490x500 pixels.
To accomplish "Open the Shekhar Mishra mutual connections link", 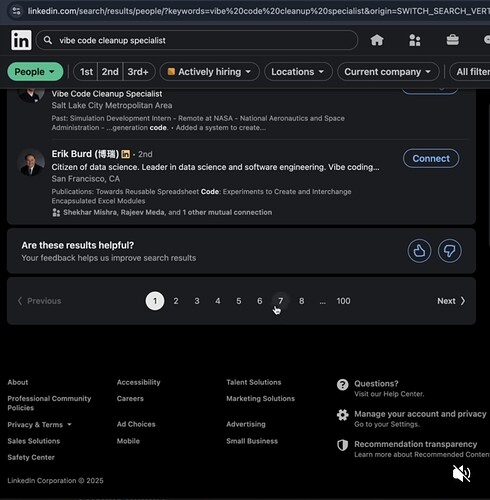I will pyautogui.click(x=167, y=212).
